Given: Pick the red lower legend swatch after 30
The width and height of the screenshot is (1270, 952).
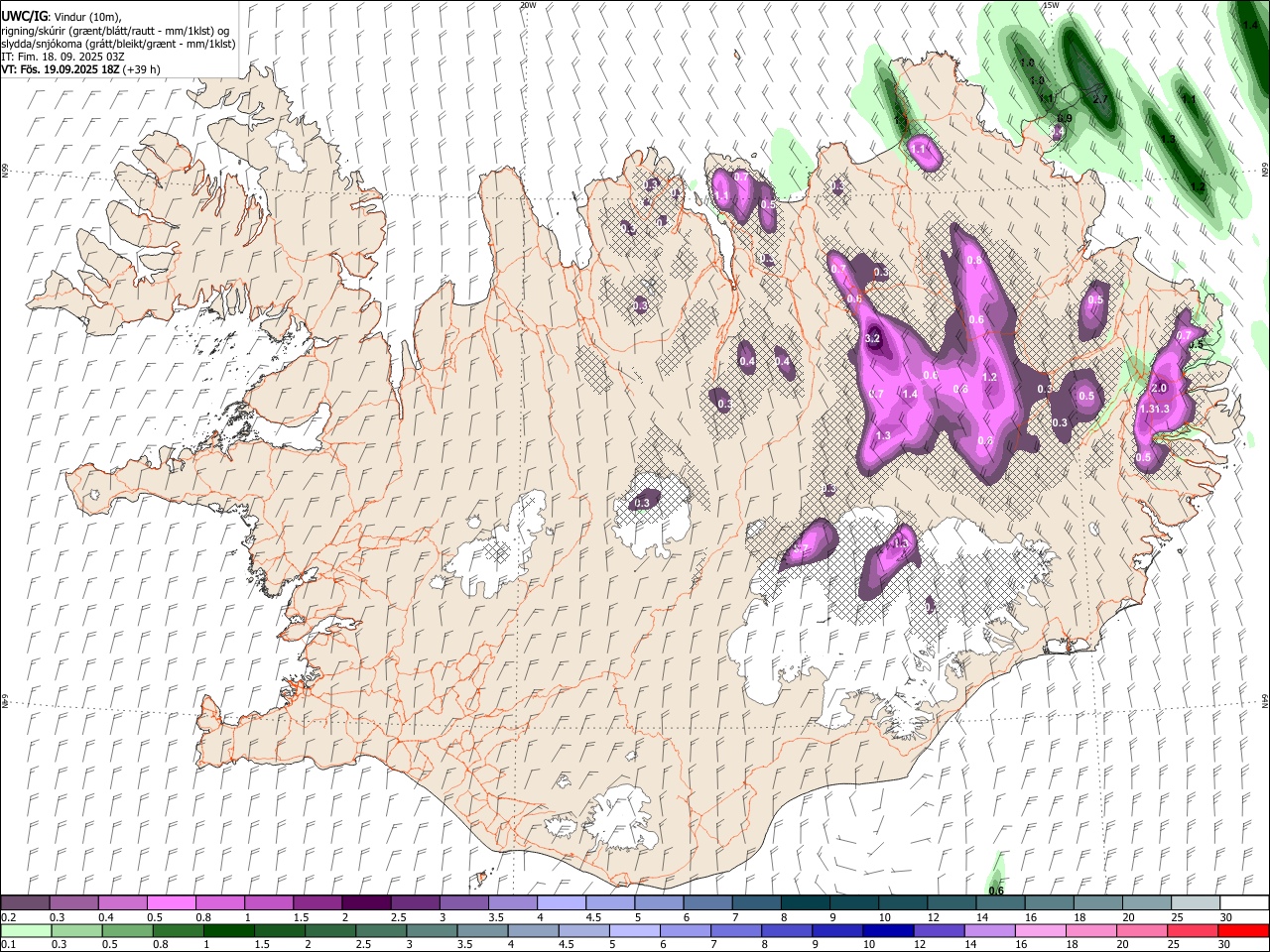Looking at the screenshot, I should pyautogui.click(x=1244, y=931).
